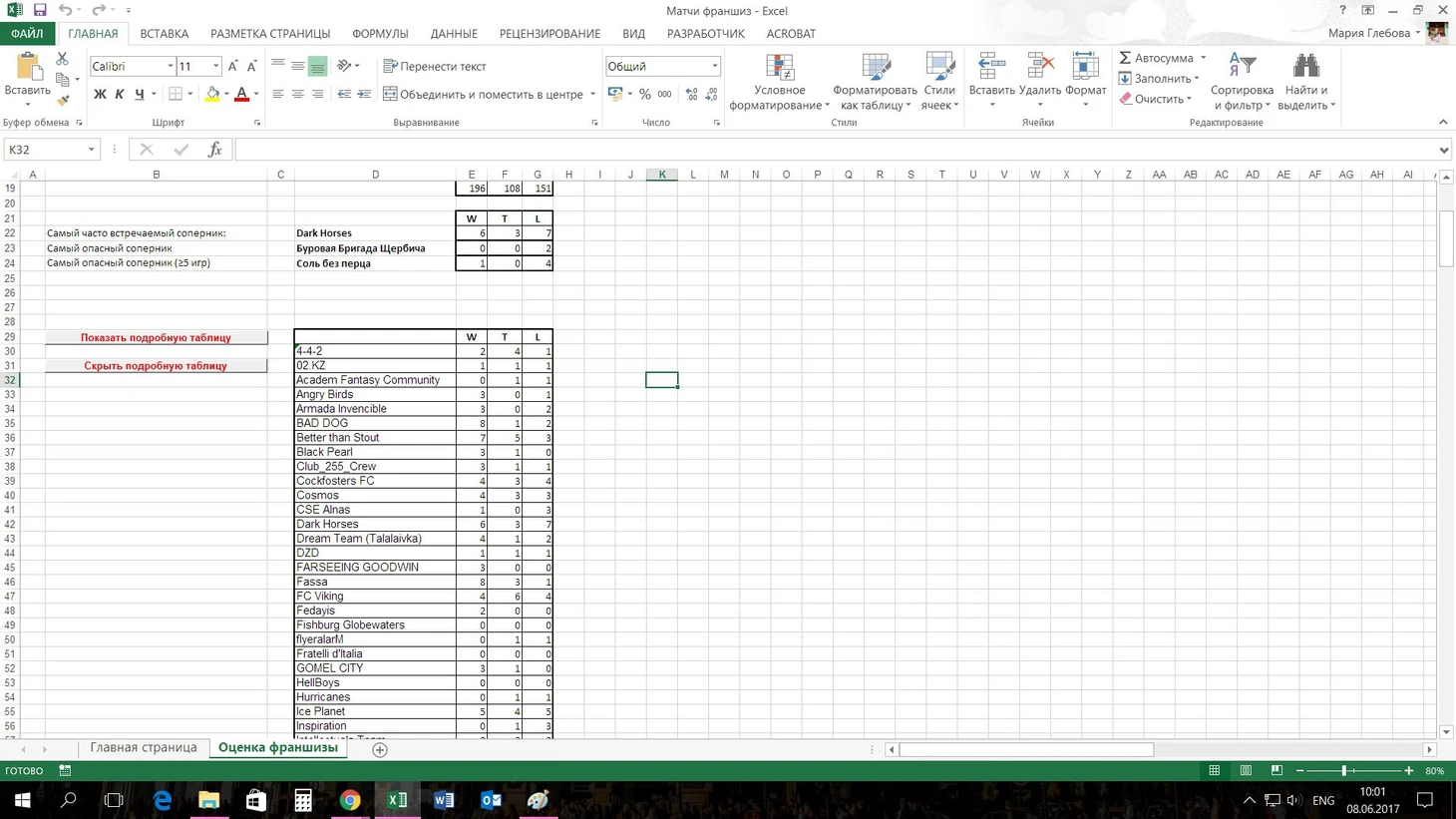Image resolution: width=1456 pixels, height=819 pixels.
Task: Select column K header
Action: pos(662,175)
